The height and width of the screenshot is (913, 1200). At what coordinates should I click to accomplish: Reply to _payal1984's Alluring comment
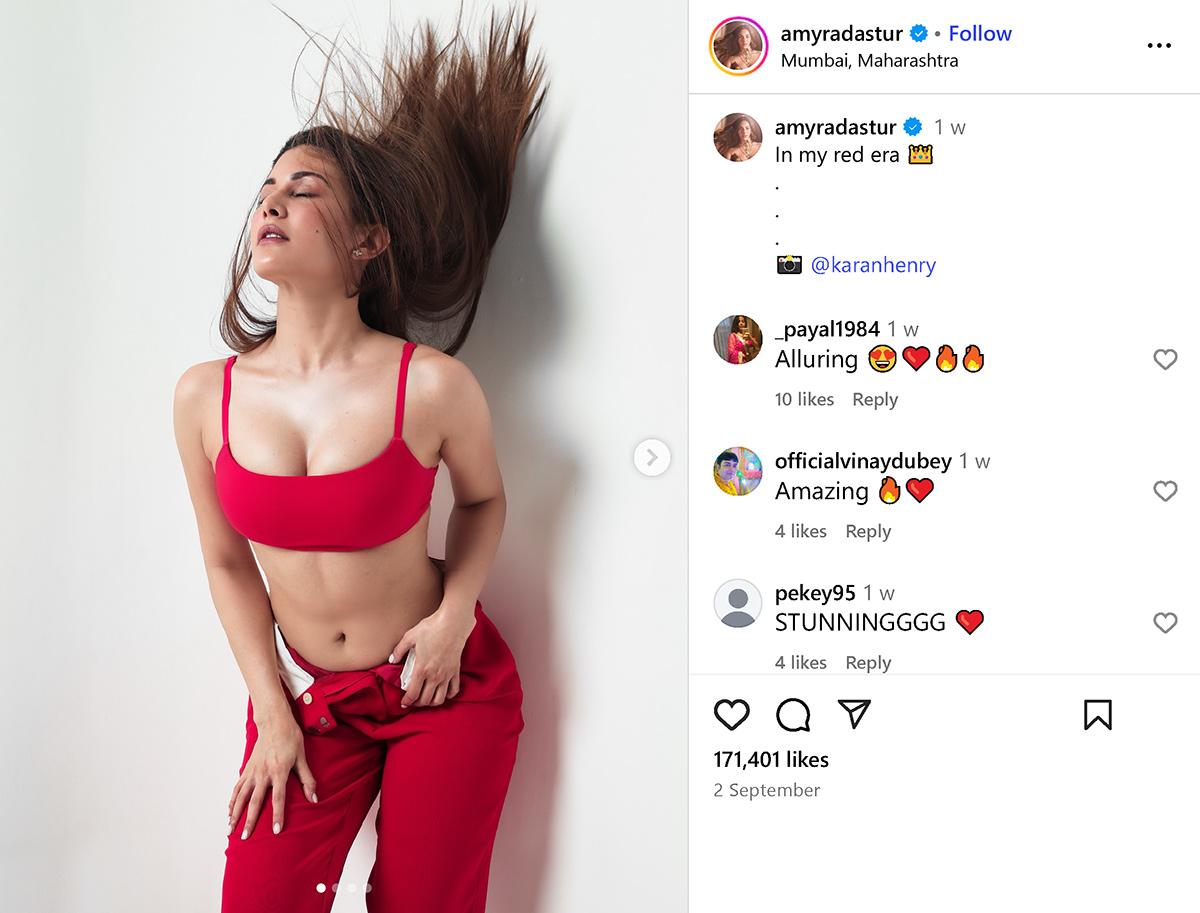(x=875, y=399)
